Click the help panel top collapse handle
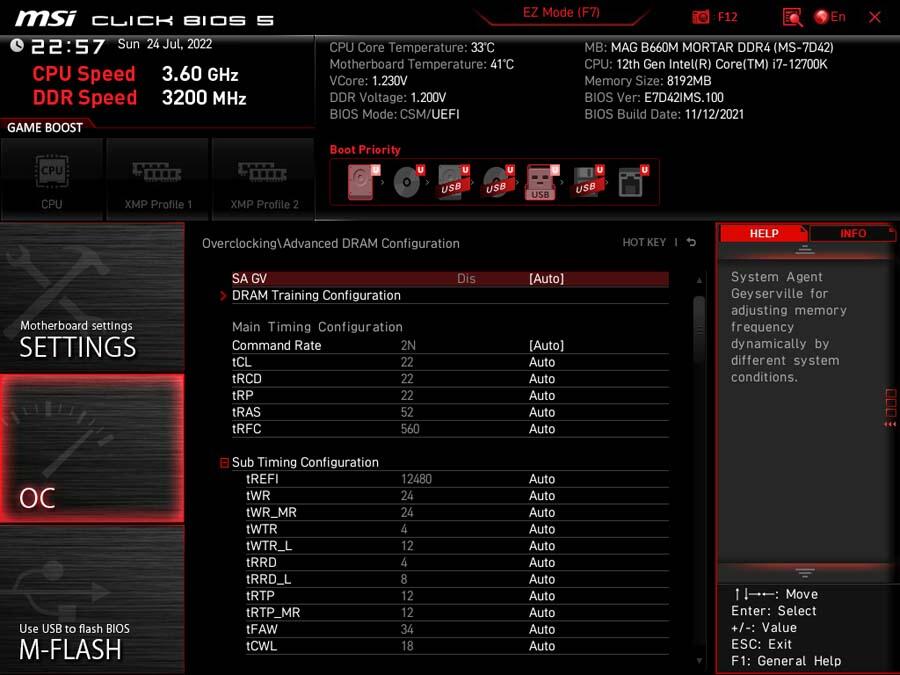The height and width of the screenshot is (675, 900). pos(805,250)
